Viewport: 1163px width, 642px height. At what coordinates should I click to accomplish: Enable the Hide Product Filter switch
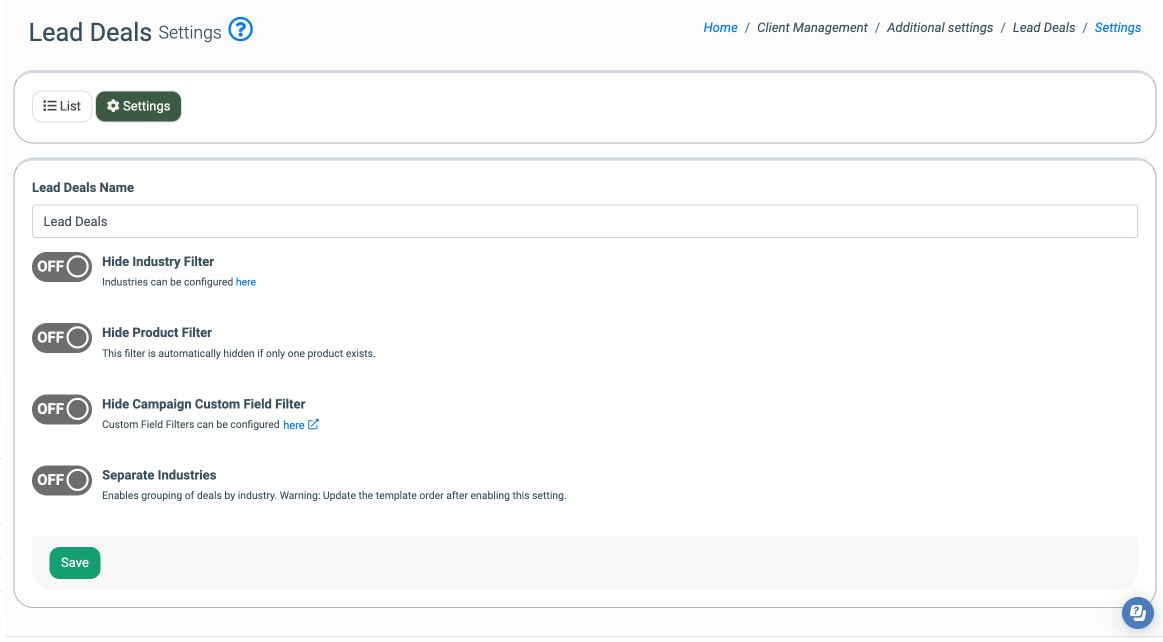coord(62,338)
